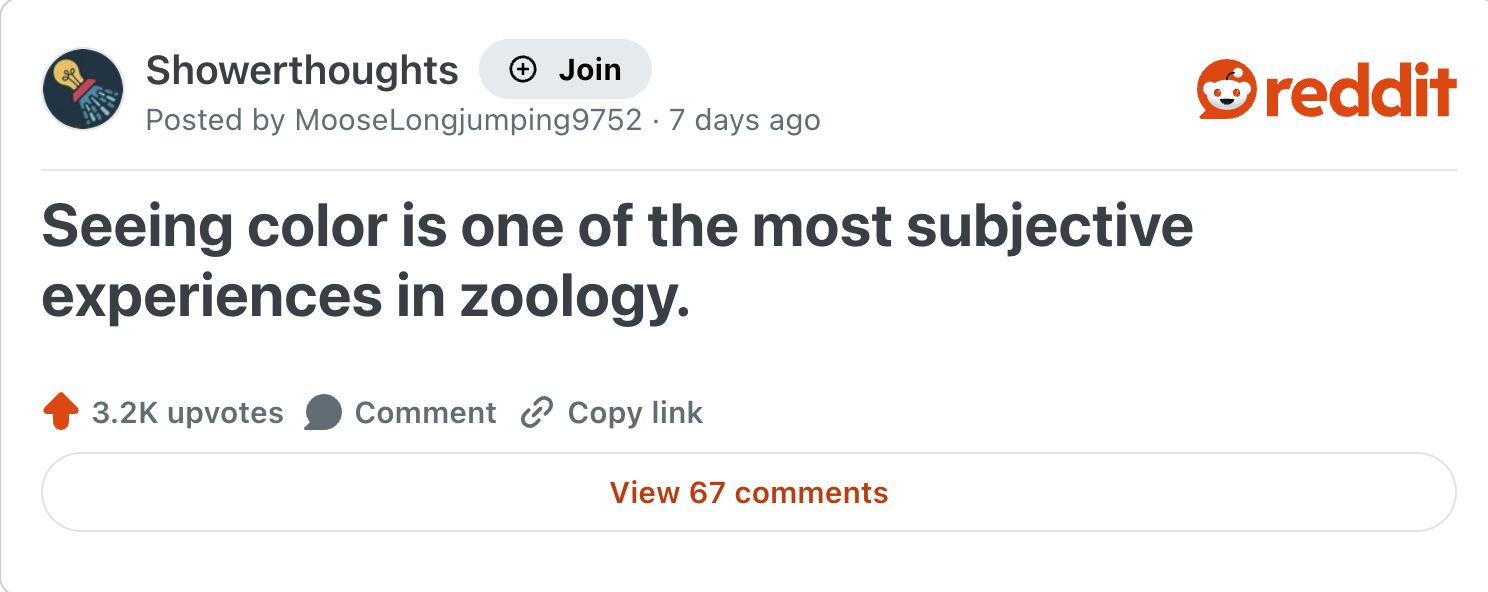Open MooseLongjumping9752's user profile
Viewport: 1488px width, 592px height.
468,121
